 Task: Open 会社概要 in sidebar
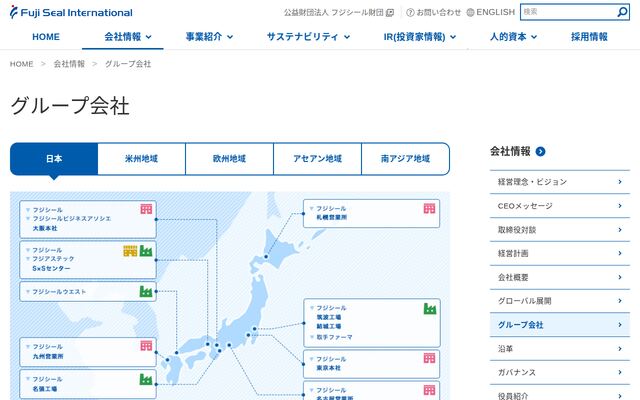[560, 278]
